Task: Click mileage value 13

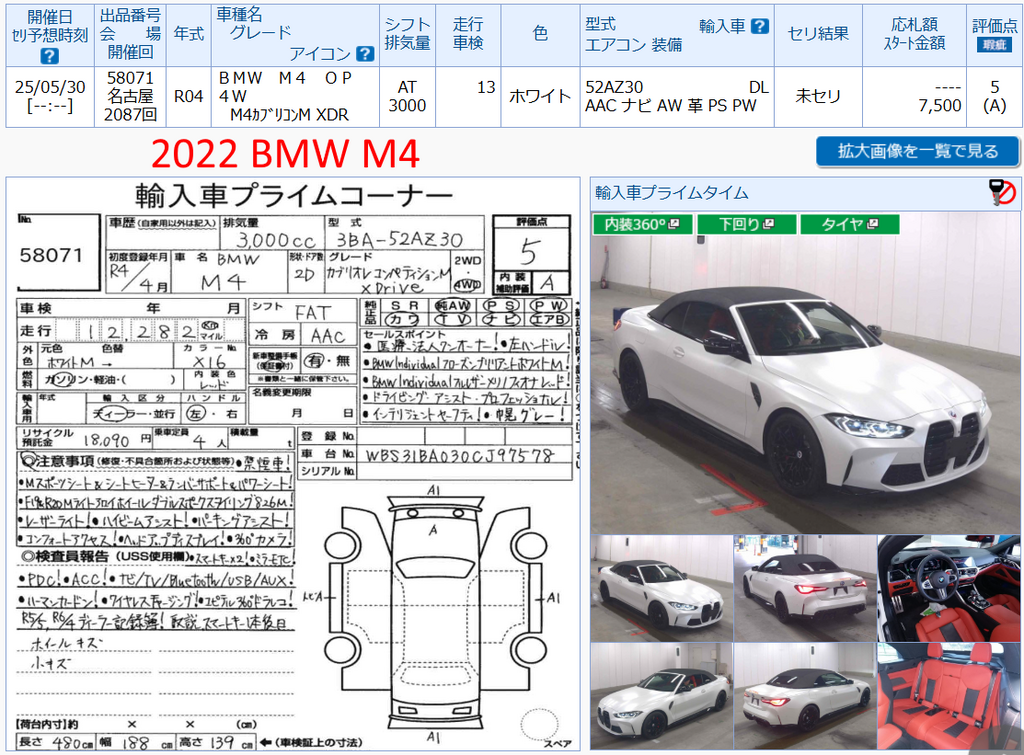Action: pyautogui.click(x=486, y=88)
